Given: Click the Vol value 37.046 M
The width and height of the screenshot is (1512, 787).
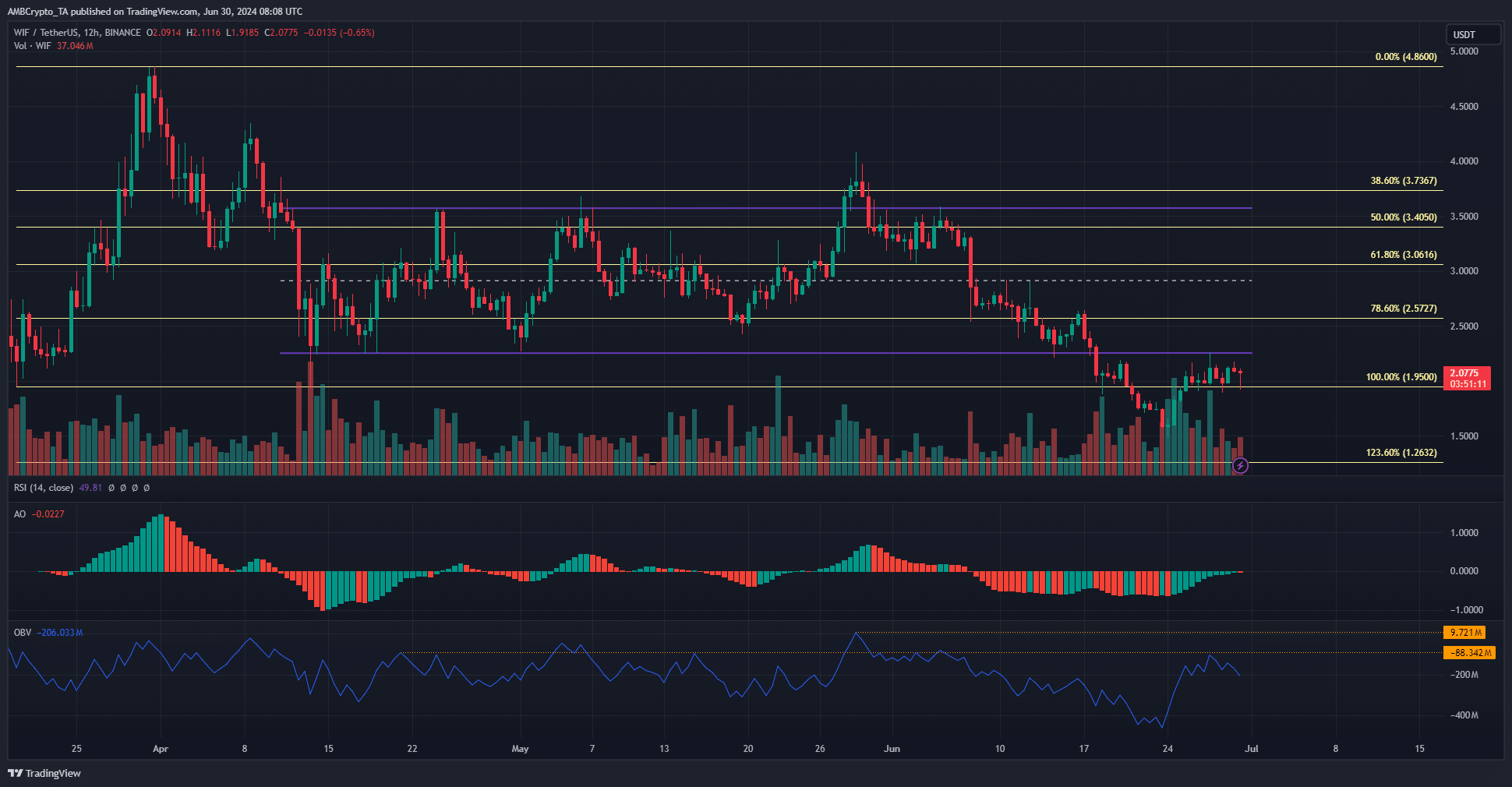Looking at the screenshot, I should pos(75,46).
